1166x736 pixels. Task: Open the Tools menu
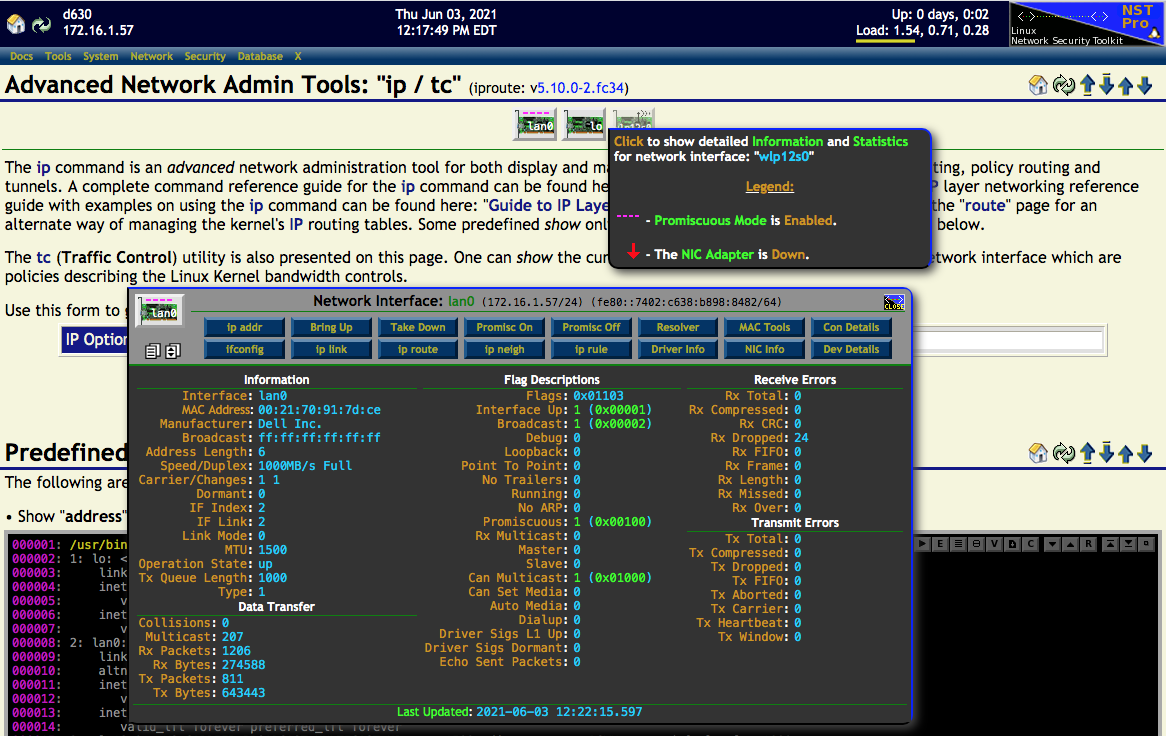coord(59,57)
